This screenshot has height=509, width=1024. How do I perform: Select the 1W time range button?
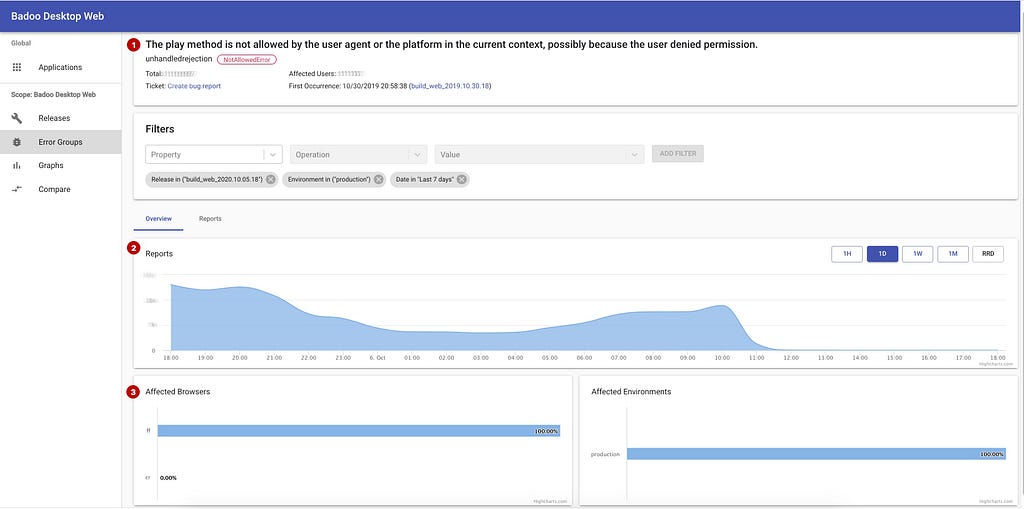[x=918, y=254]
